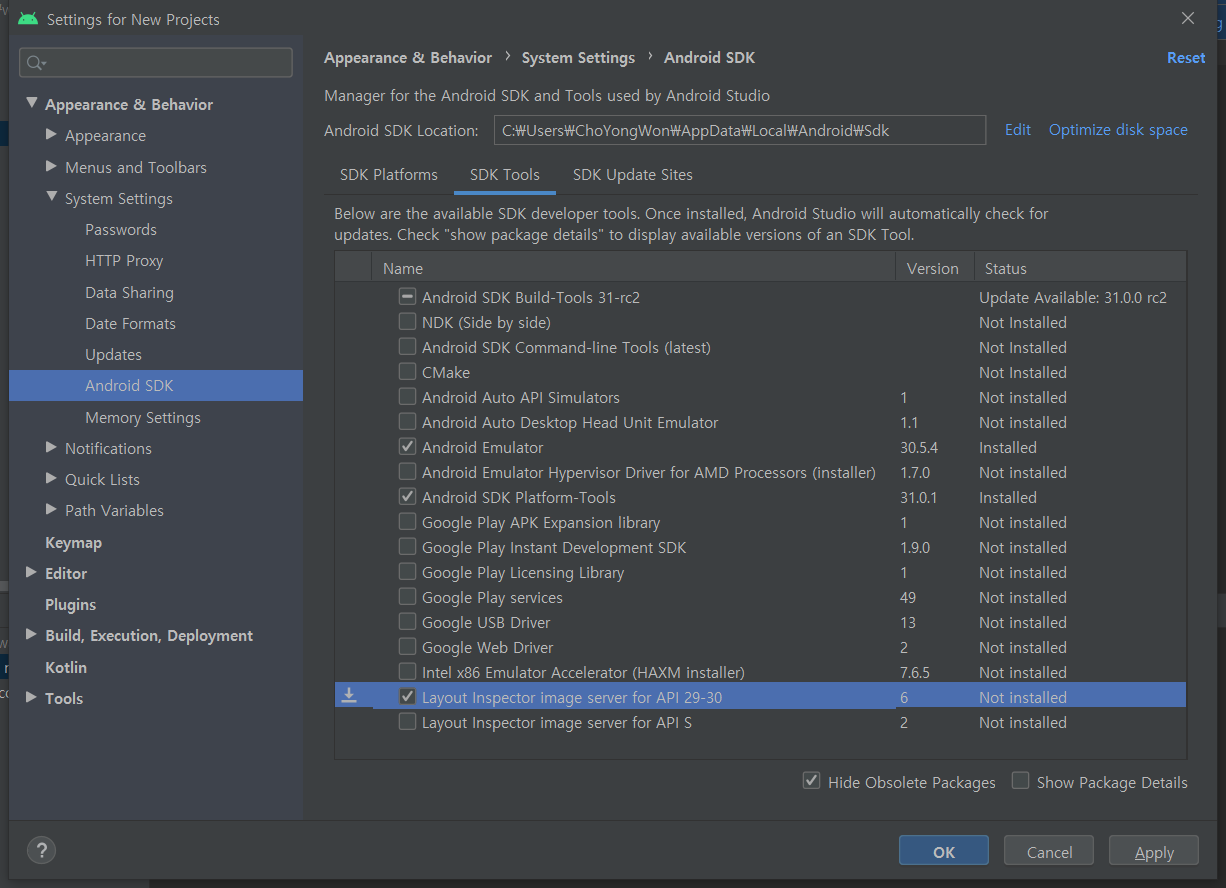Collapse the Appearance & Behavior tree node
This screenshot has width=1226, height=888.
pos(32,103)
